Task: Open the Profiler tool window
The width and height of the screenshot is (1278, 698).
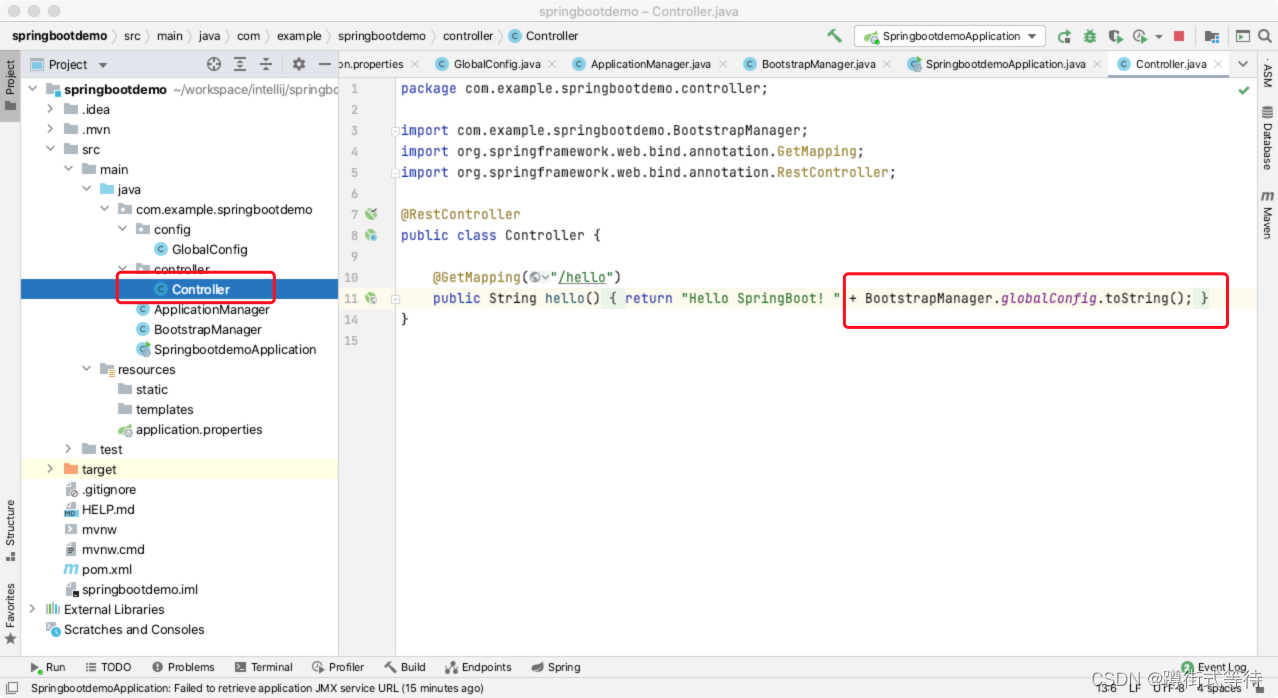Action: 338,667
